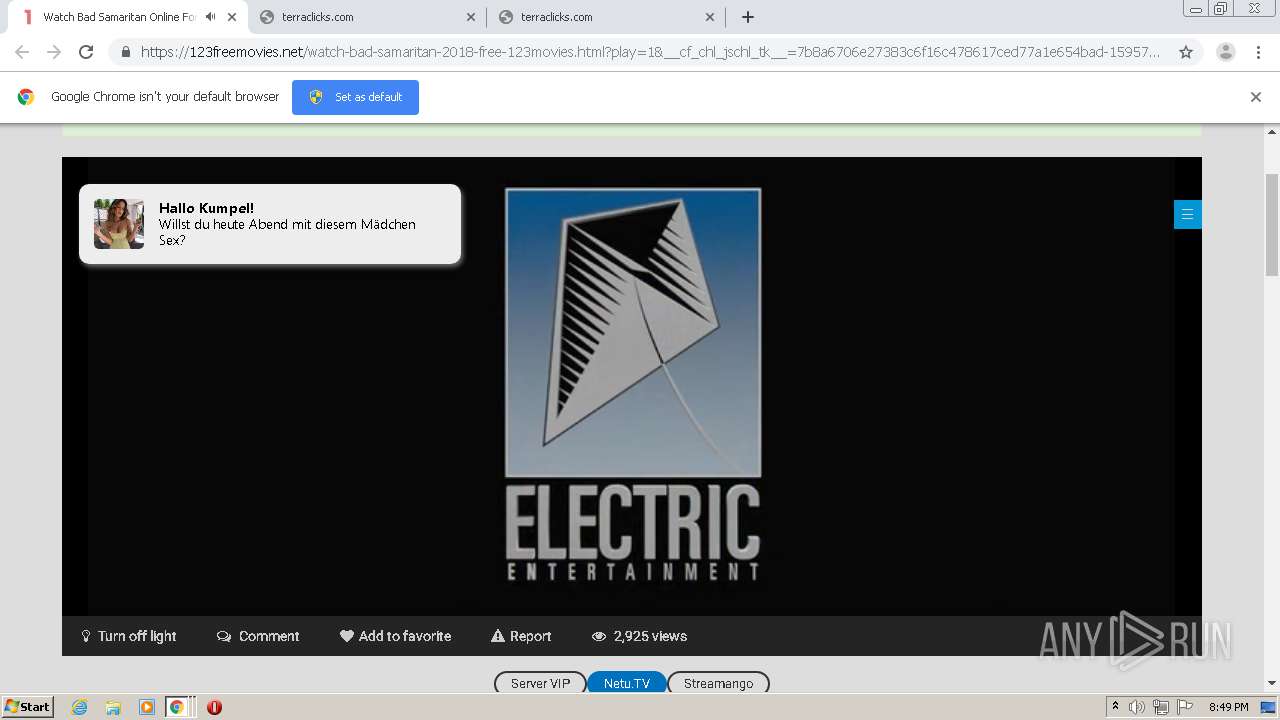
Task: Click the scrollbar up arrow
Action: pos(1272,131)
